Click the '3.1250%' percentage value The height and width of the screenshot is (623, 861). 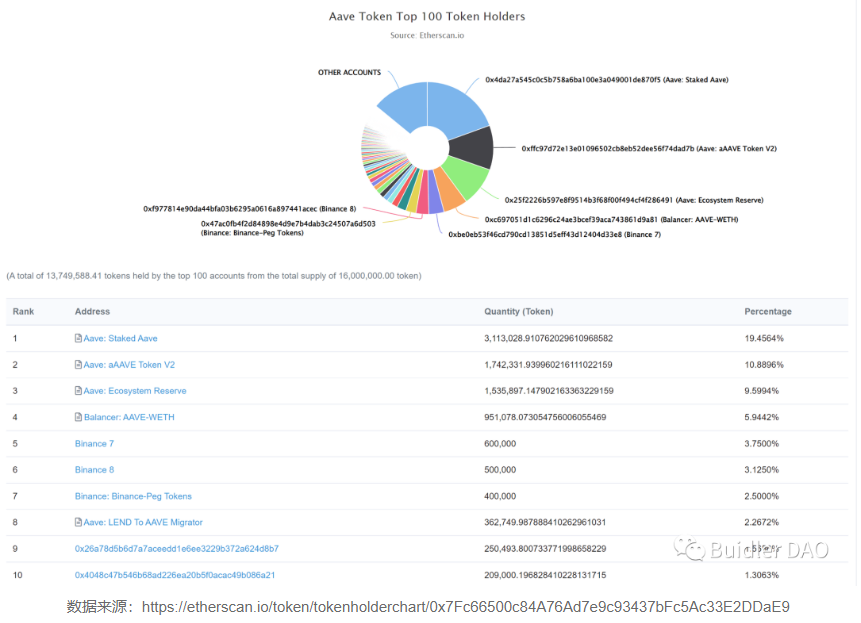pos(762,470)
